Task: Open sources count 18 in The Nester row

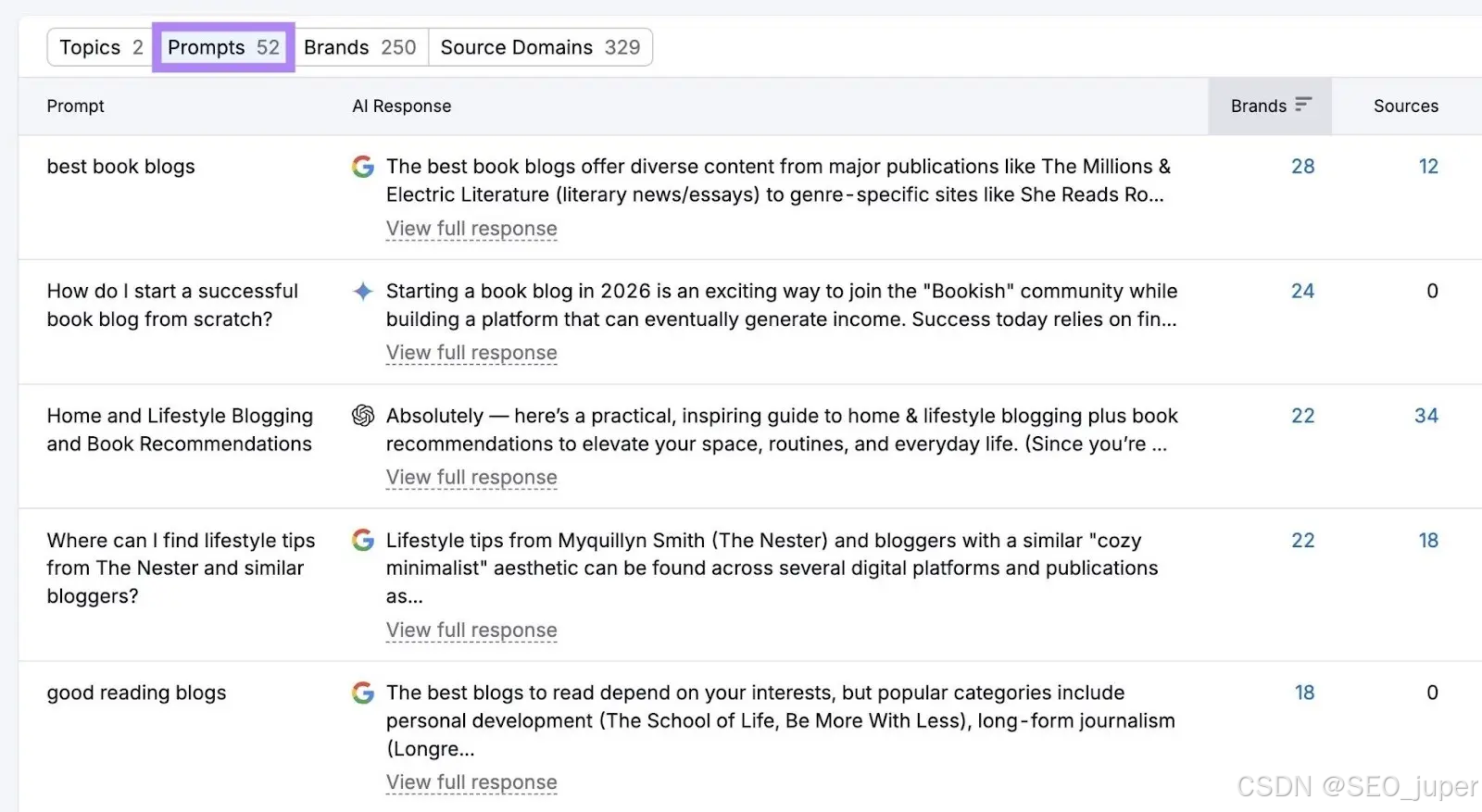Action: (1428, 541)
